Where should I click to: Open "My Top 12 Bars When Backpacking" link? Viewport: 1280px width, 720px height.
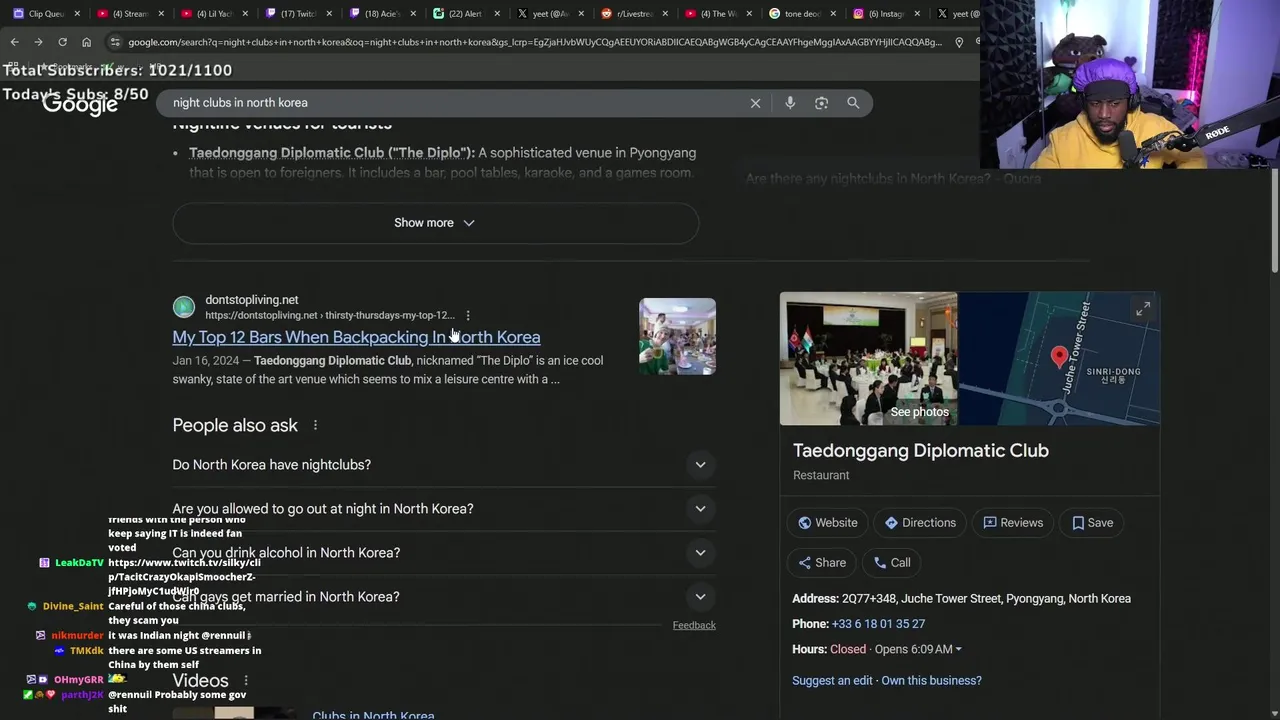[x=356, y=337]
